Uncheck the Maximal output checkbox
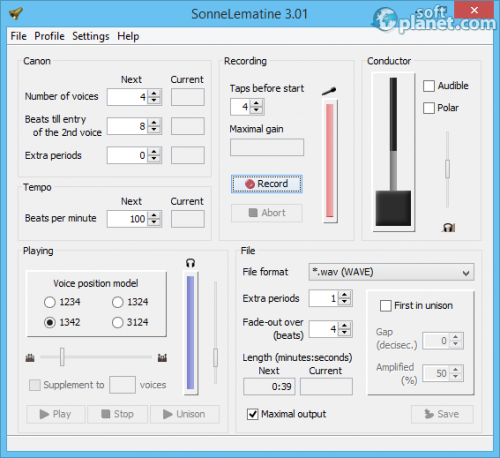The height and width of the screenshot is (458, 500). coord(252,414)
